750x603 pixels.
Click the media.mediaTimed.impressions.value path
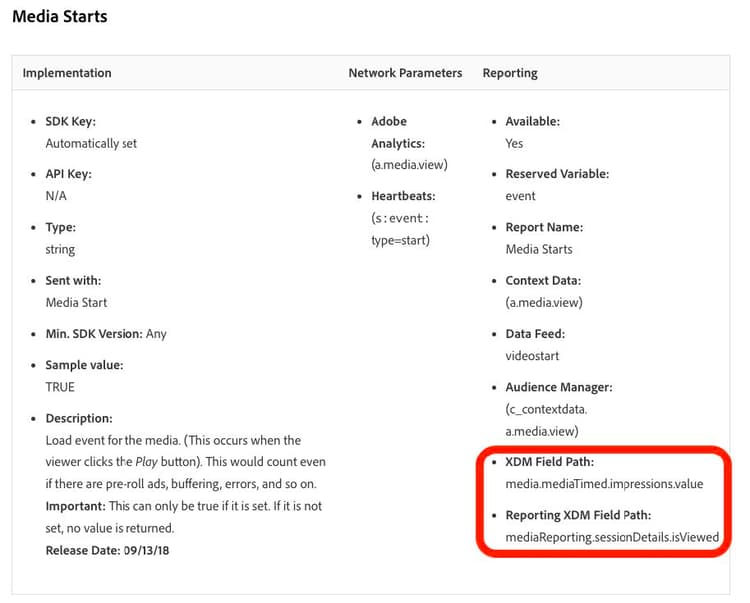tap(605, 484)
